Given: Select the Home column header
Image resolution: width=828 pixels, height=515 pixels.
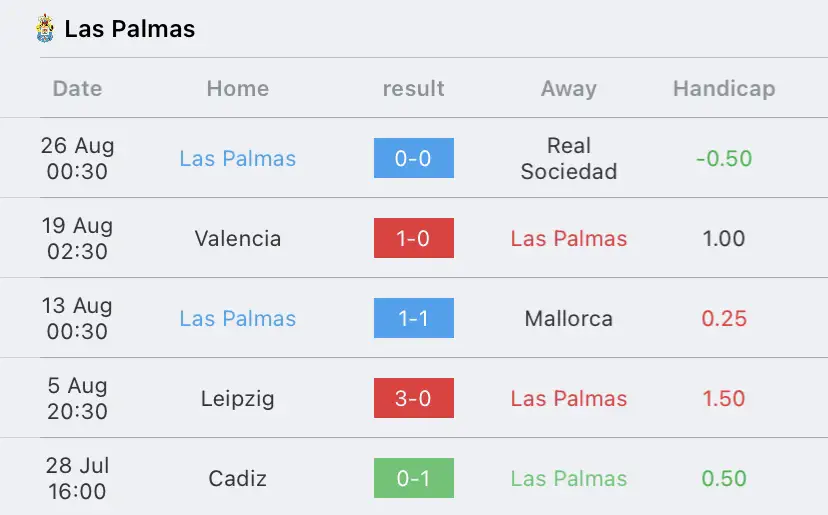Looking at the screenshot, I should (238, 88).
